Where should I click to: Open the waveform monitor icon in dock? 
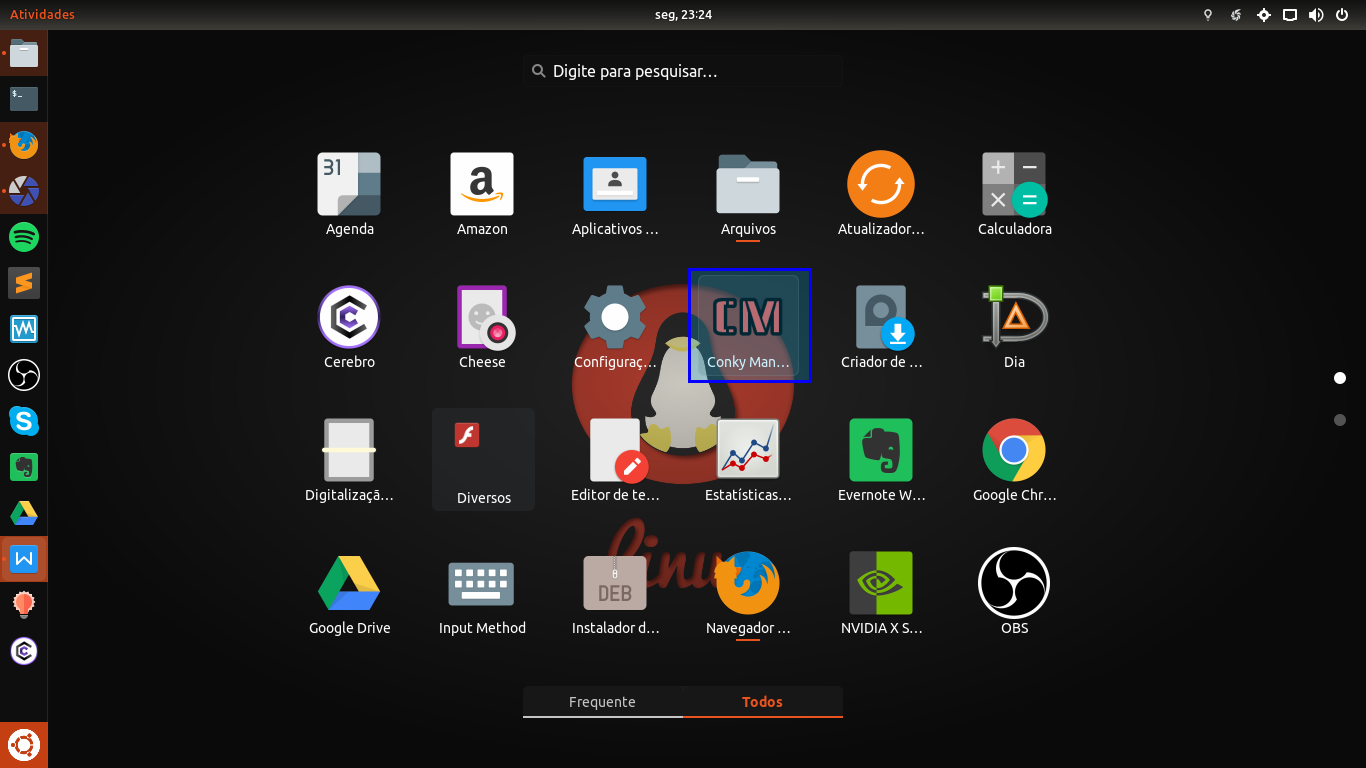[24, 329]
